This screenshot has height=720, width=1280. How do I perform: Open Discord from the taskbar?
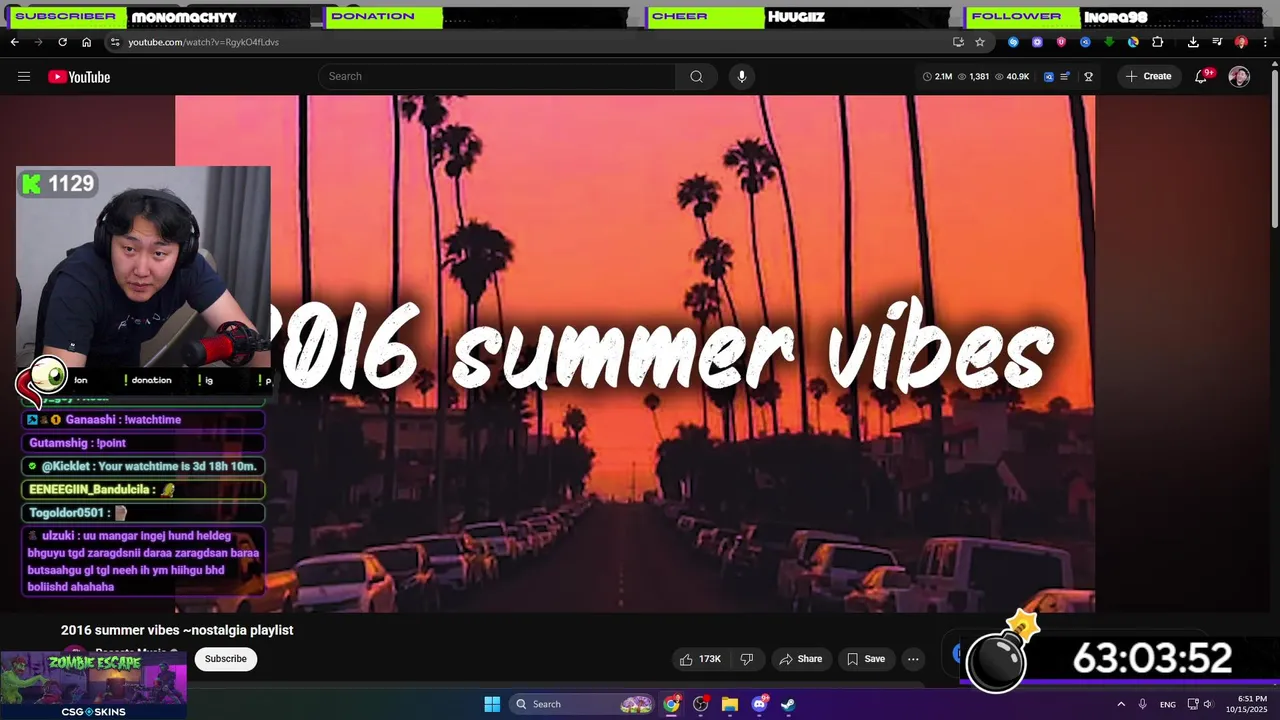point(759,704)
